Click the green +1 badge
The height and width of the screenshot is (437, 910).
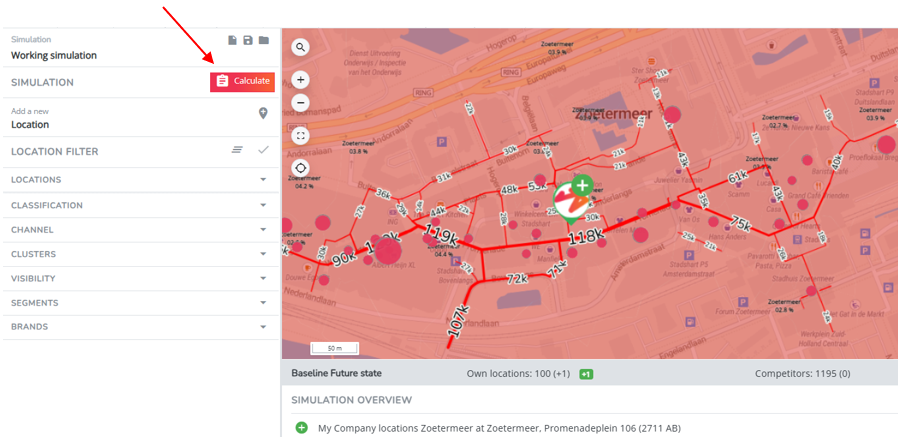[x=586, y=374]
